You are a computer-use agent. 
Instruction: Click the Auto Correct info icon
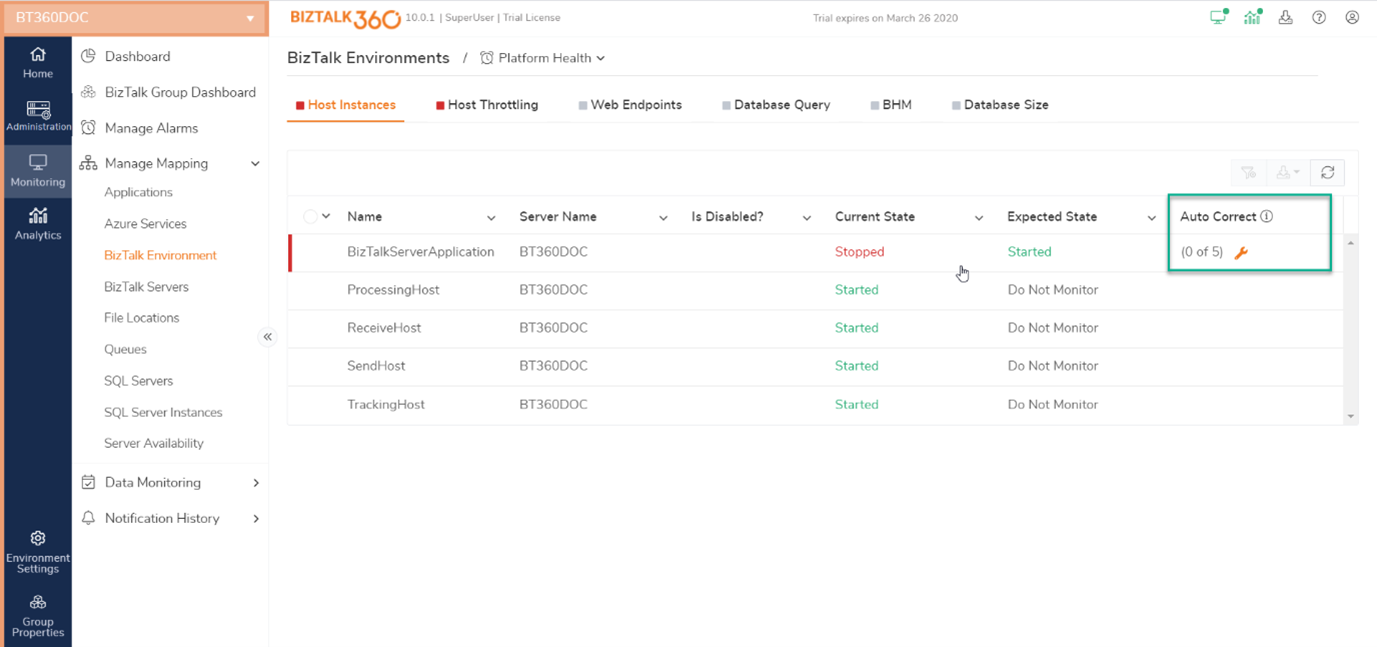1267,216
